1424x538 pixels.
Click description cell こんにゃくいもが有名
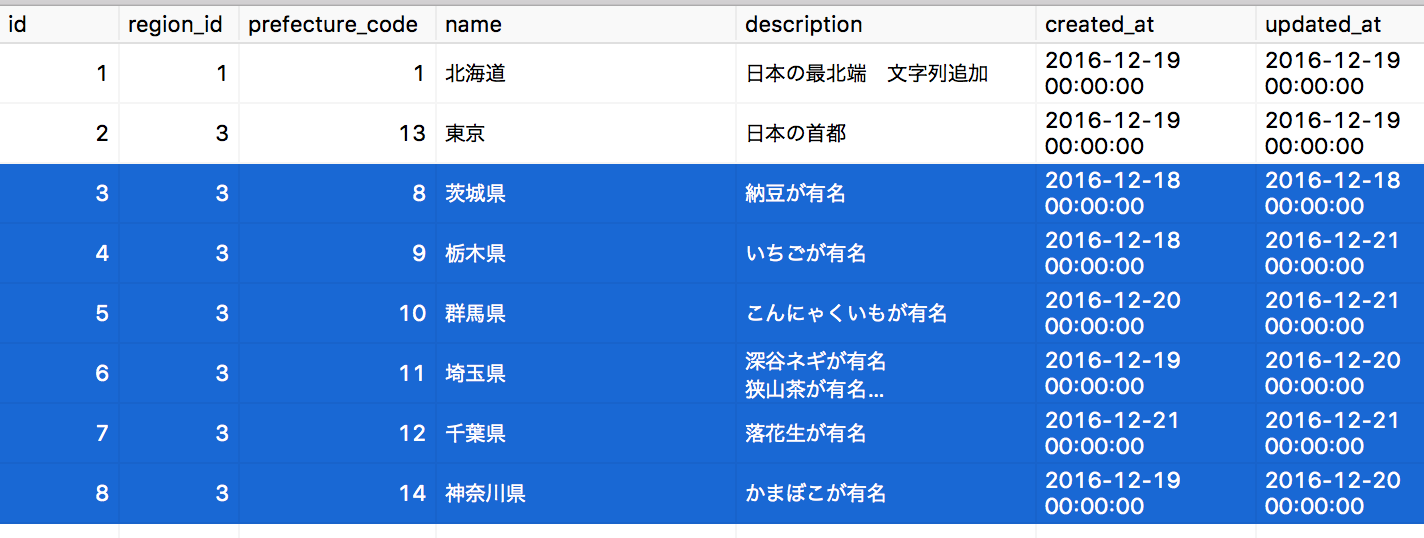pyautogui.click(x=886, y=313)
